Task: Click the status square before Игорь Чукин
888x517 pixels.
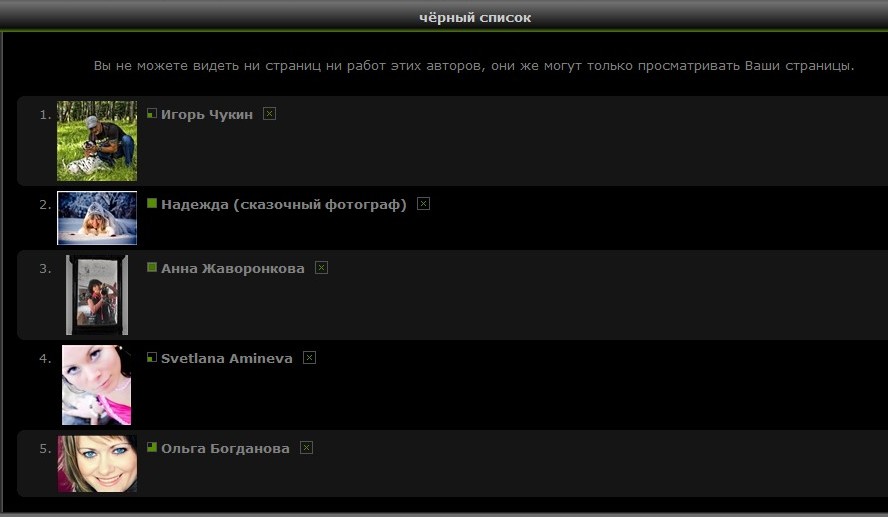Action: pyautogui.click(x=152, y=113)
